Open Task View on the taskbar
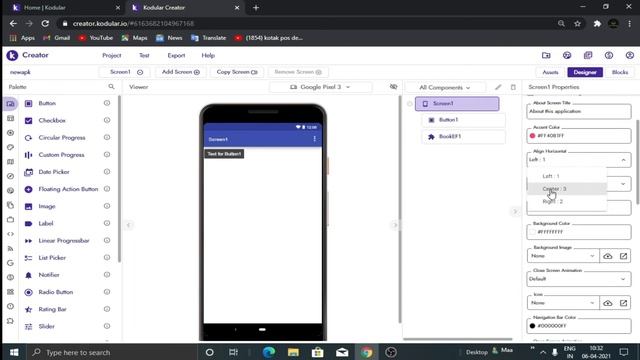Viewport: 640px width, 360px height. click(233, 352)
